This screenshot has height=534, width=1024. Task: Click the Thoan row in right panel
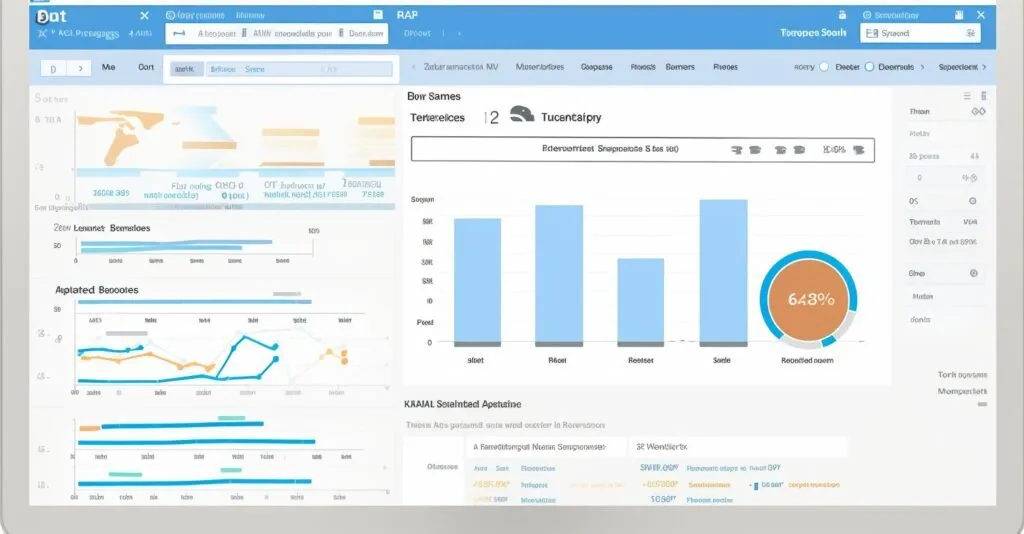pos(947,112)
